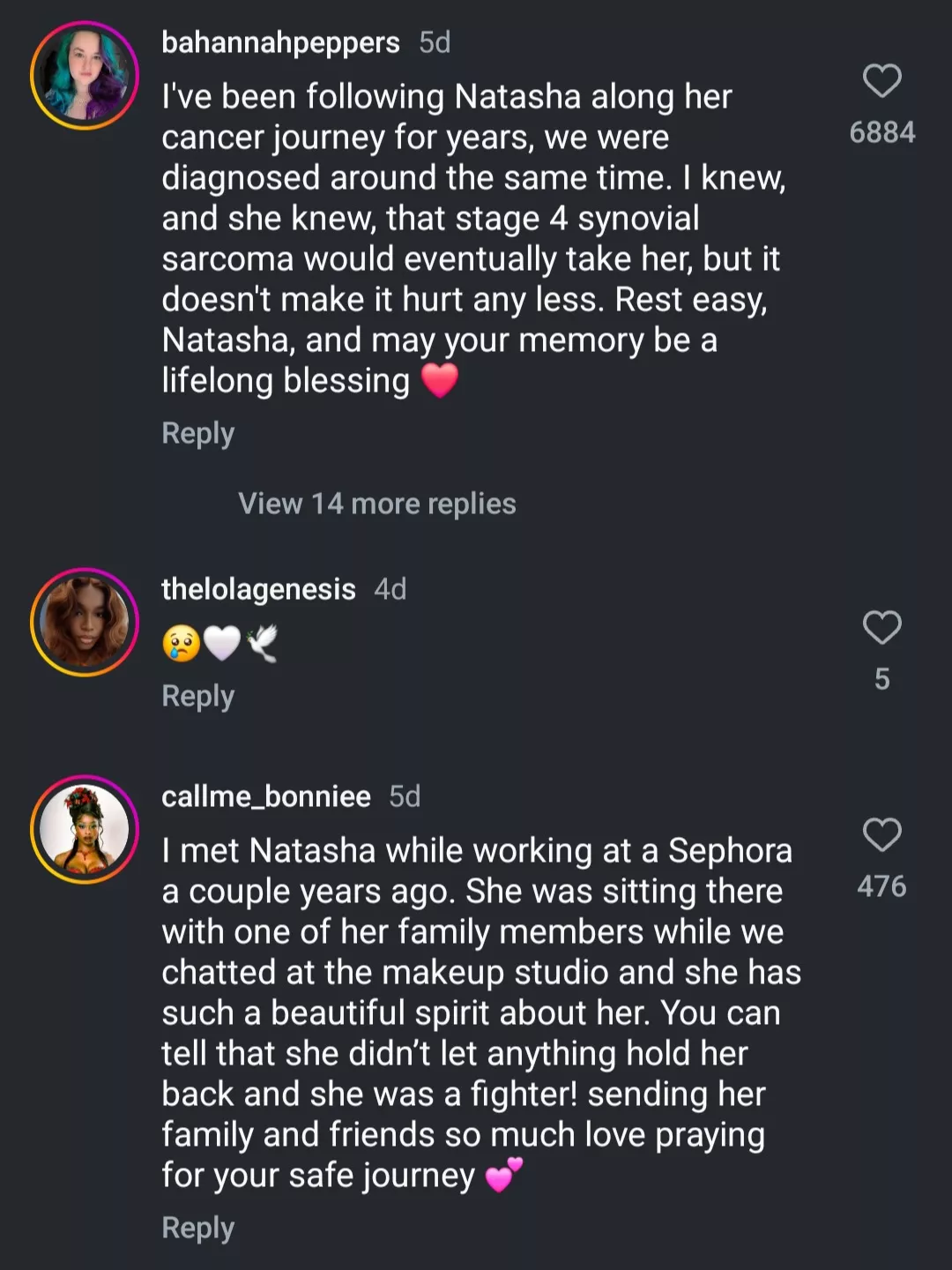Like thelolagenesis' emoji comment

tap(881, 628)
